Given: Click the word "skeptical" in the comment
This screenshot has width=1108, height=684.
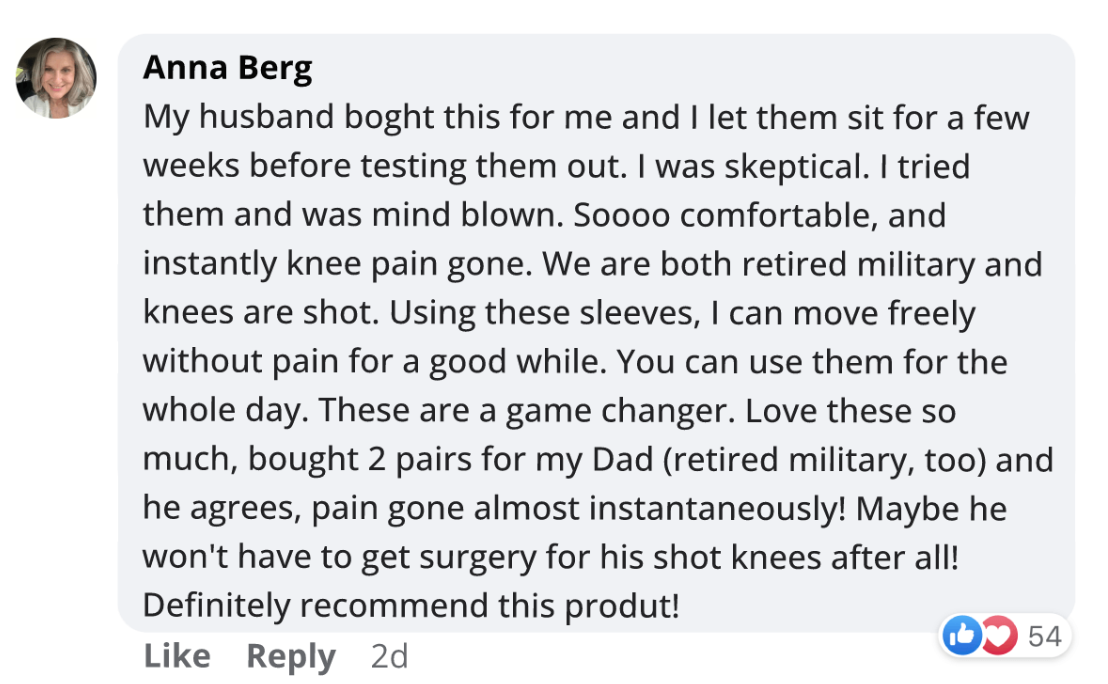Looking at the screenshot, I should pos(790,166).
